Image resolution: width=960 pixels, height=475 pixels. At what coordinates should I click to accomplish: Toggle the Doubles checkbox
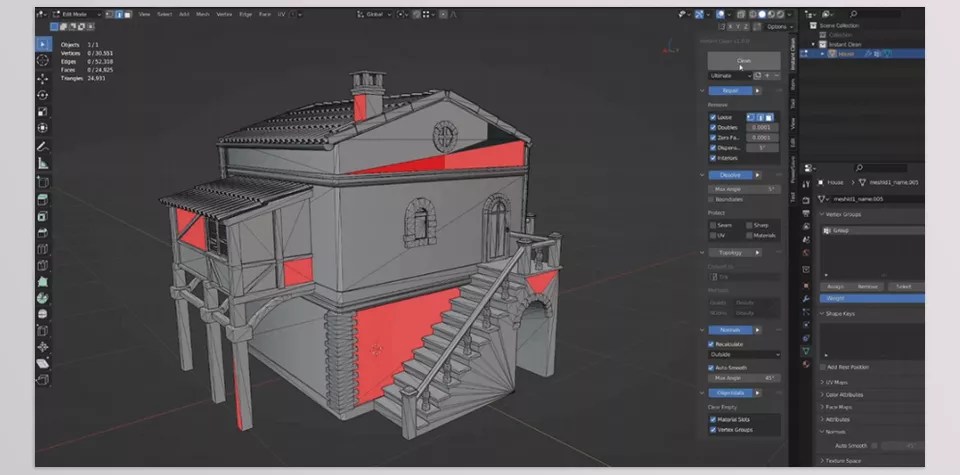713,127
